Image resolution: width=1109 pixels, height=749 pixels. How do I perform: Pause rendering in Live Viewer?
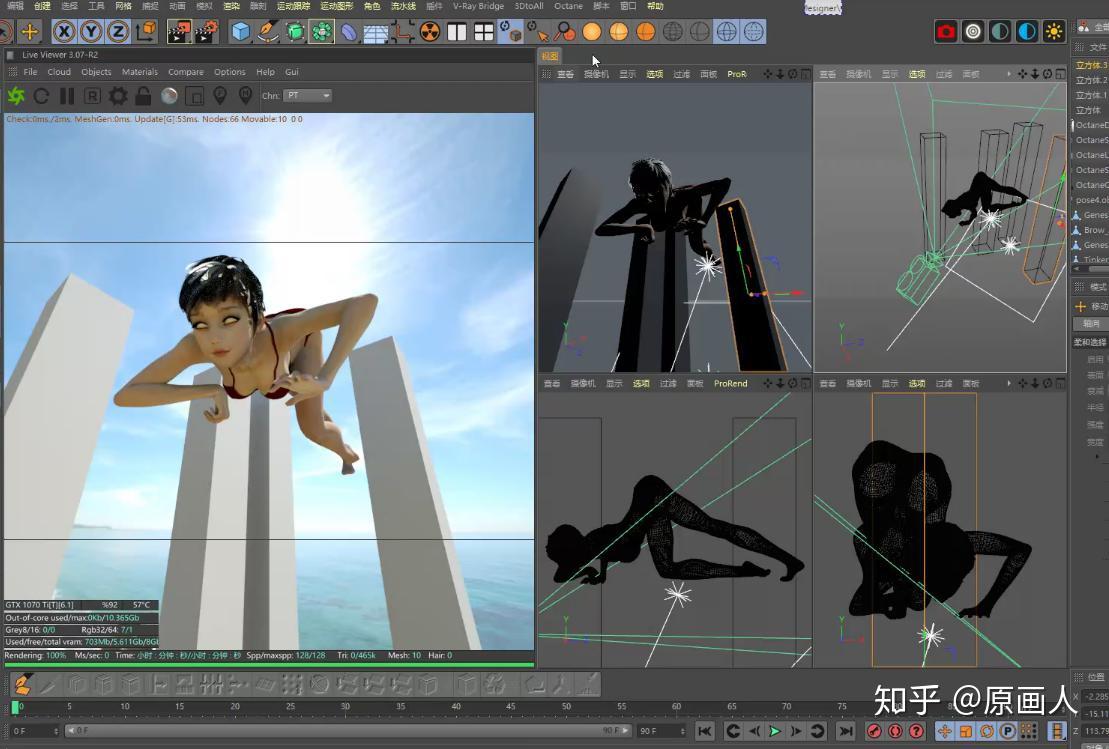point(67,96)
